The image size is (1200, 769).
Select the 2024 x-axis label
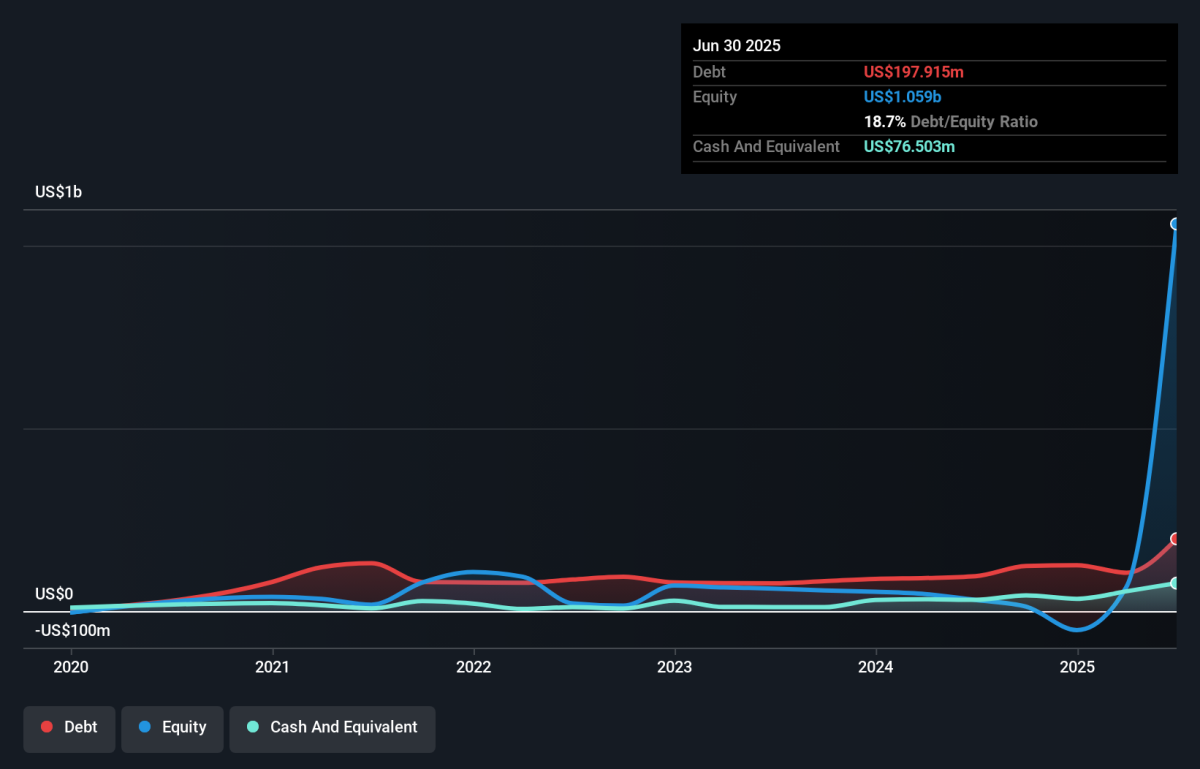tap(876, 666)
